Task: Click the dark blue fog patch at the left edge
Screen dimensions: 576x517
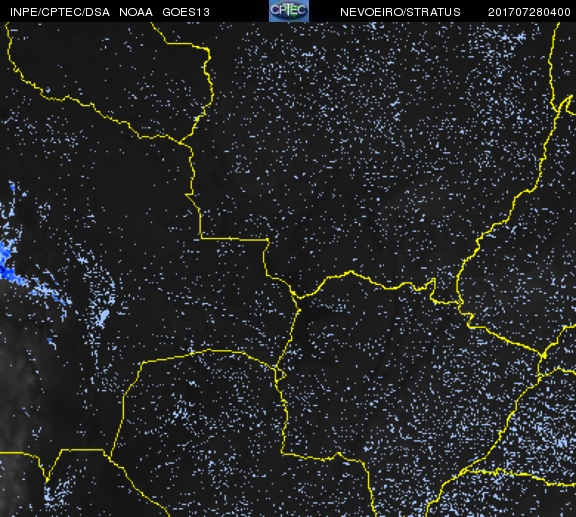Action: click(x=7, y=268)
